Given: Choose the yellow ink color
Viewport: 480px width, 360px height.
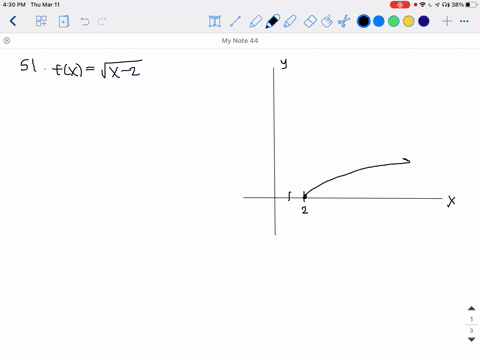Looking at the screenshot, I should coord(409,21).
